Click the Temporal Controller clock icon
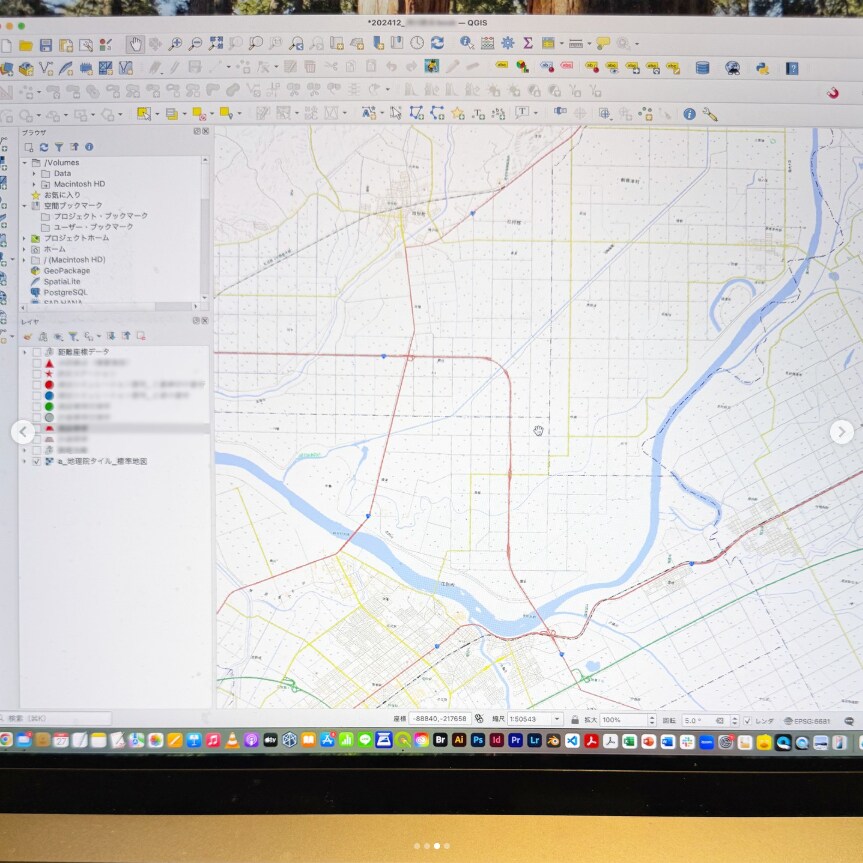Viewport: 863px width, 863px height. 417,42
